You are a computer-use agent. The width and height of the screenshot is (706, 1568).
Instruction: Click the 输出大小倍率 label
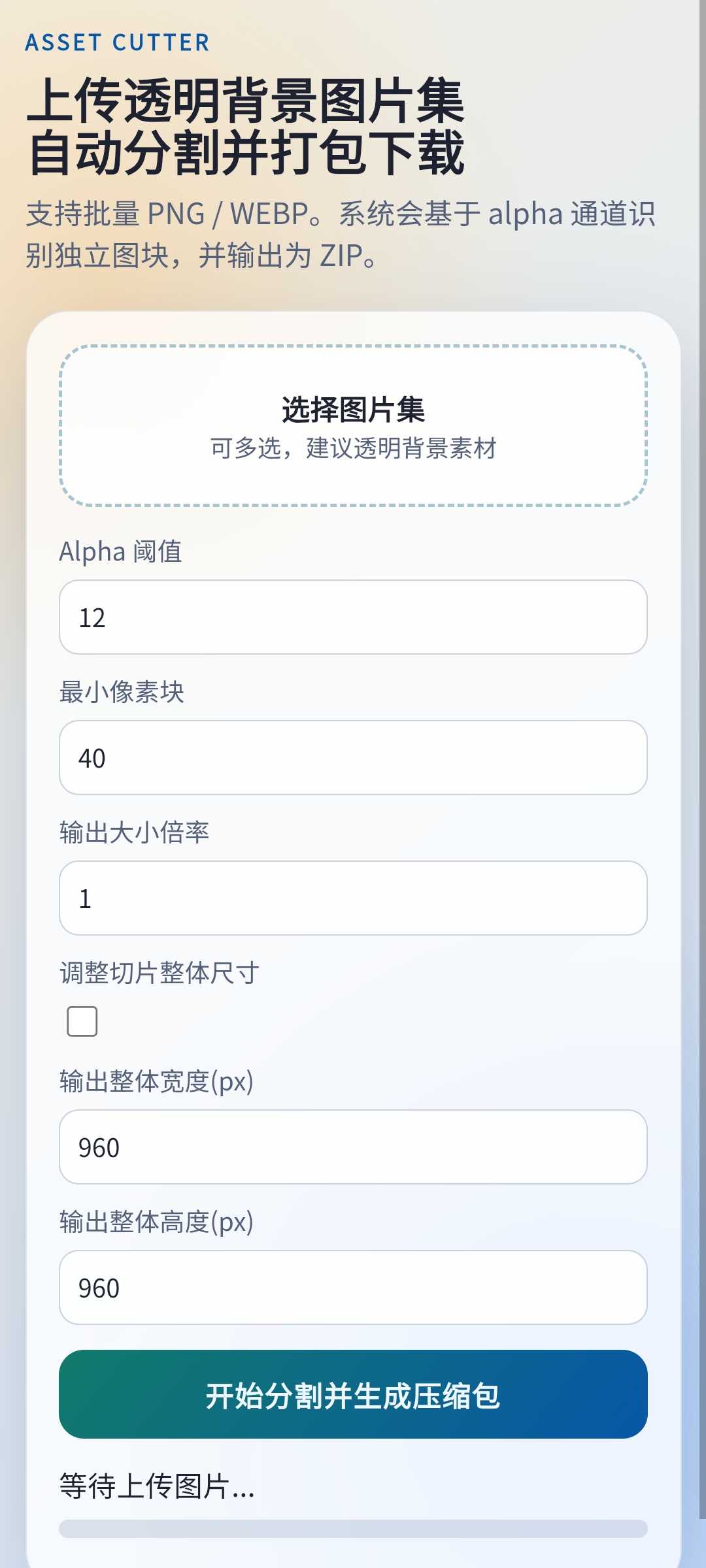click(x=134, y=832)
